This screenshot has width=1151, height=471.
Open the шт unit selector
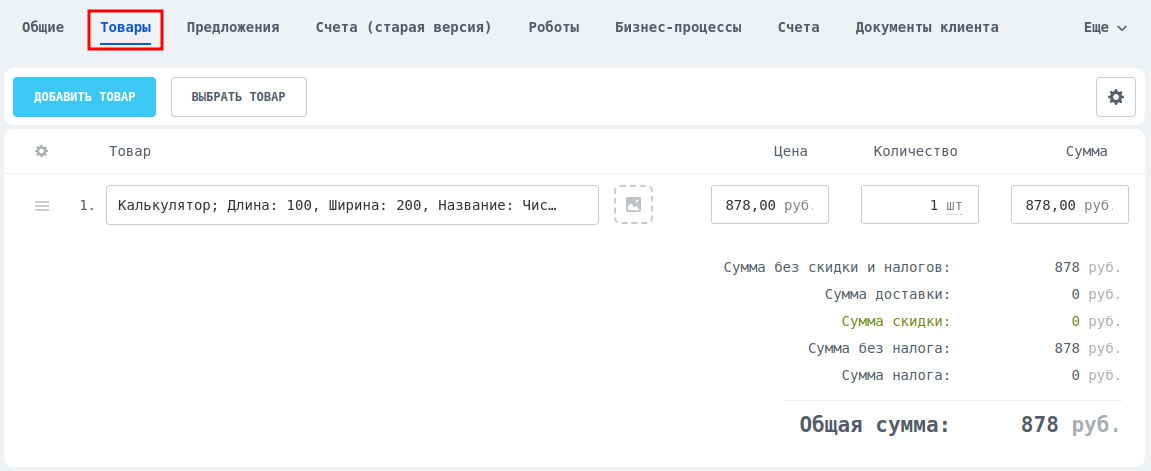[x=954, y=206]
